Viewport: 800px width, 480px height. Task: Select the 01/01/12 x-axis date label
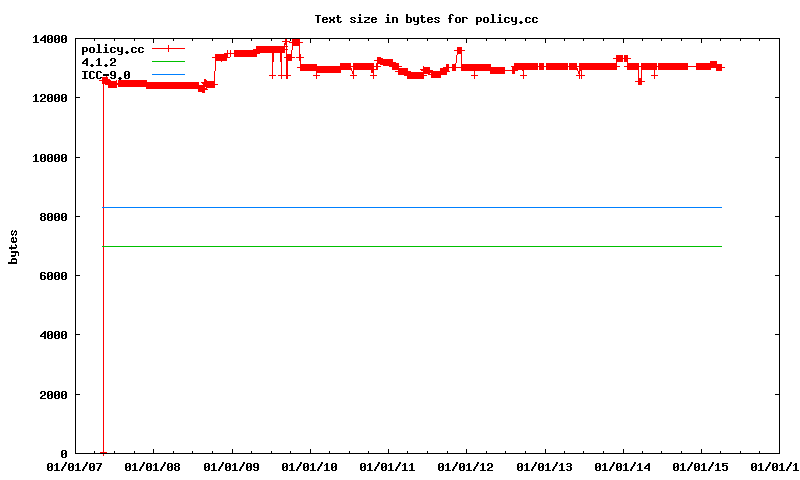467,467
